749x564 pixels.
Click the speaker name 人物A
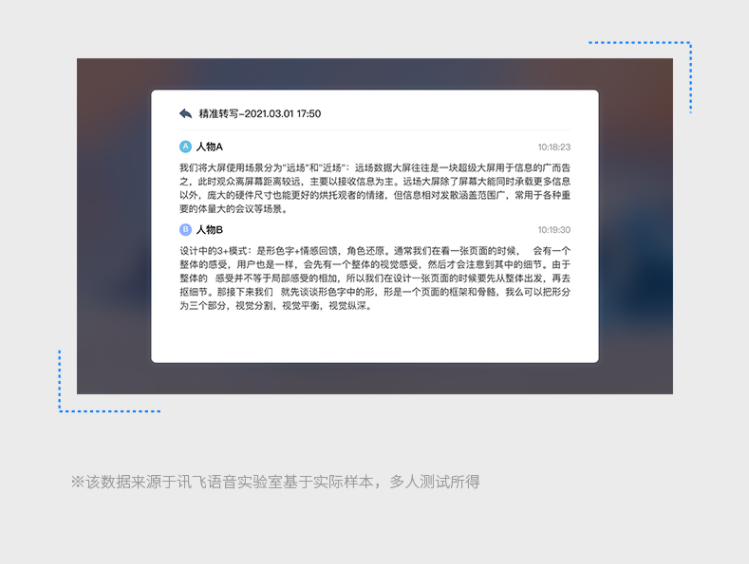pos(209,147)
